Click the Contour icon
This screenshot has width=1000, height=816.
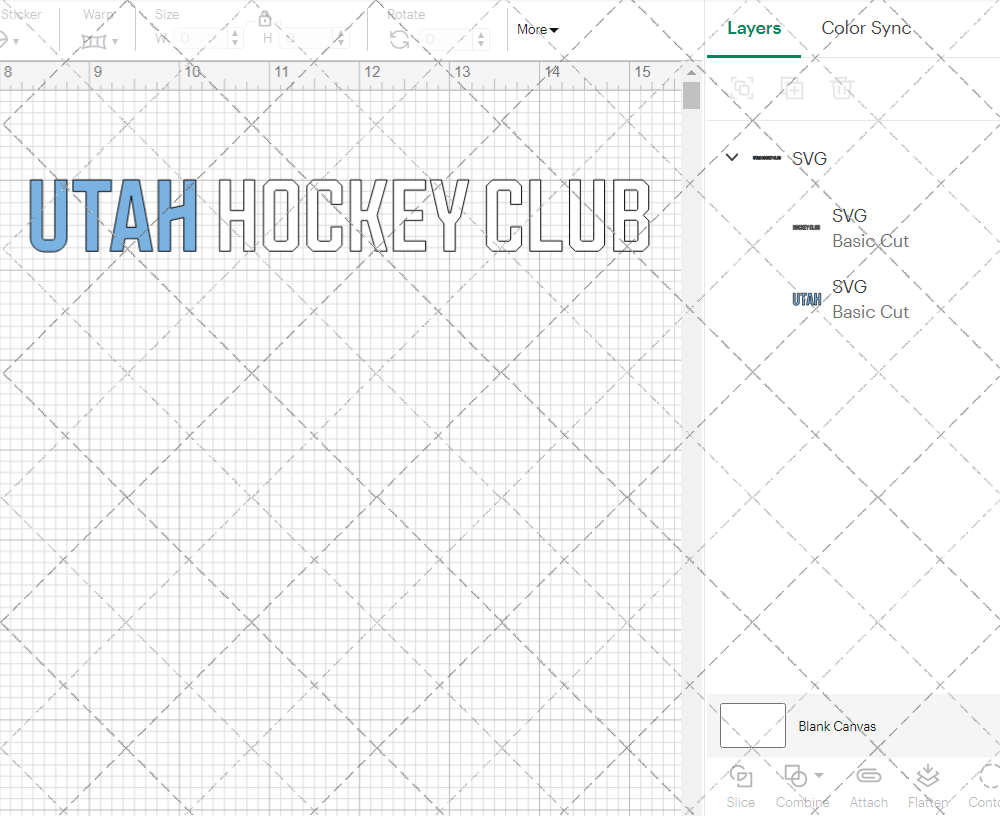tap(988, 777)
